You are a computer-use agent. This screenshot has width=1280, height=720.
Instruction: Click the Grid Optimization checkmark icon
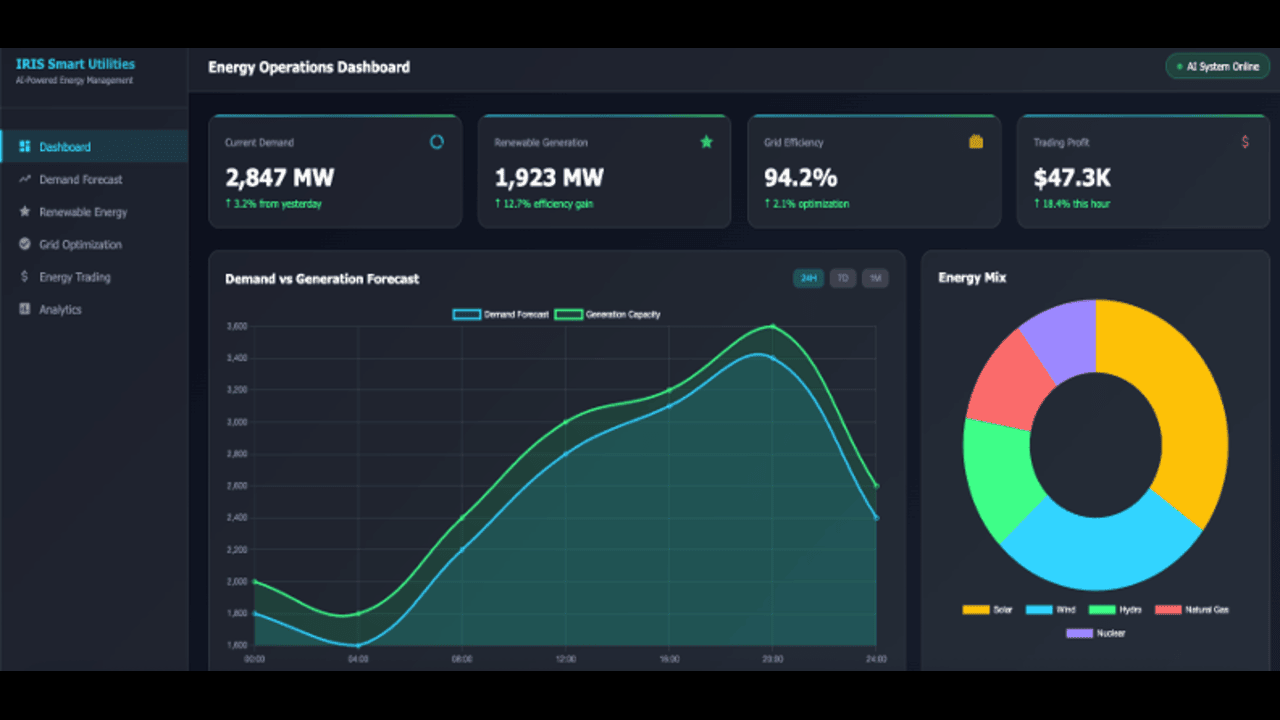(x=25, y=244)
